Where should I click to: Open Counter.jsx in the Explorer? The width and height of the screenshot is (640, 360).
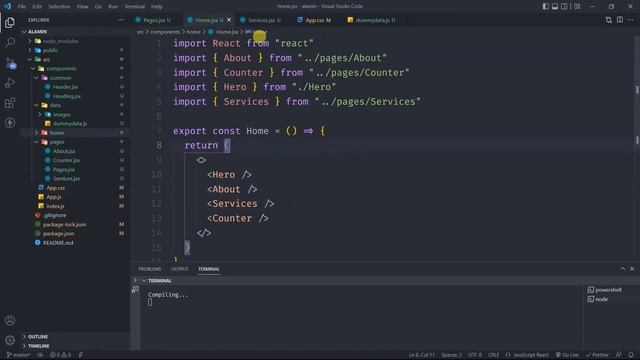(66, 160)
